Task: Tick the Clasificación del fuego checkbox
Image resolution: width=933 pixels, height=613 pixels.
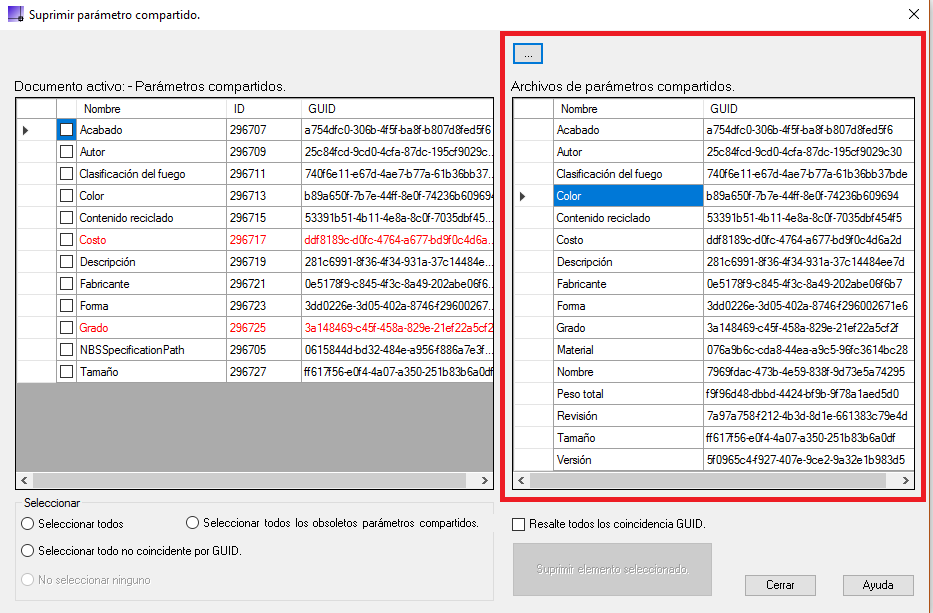Action: [x=67, y=174]
